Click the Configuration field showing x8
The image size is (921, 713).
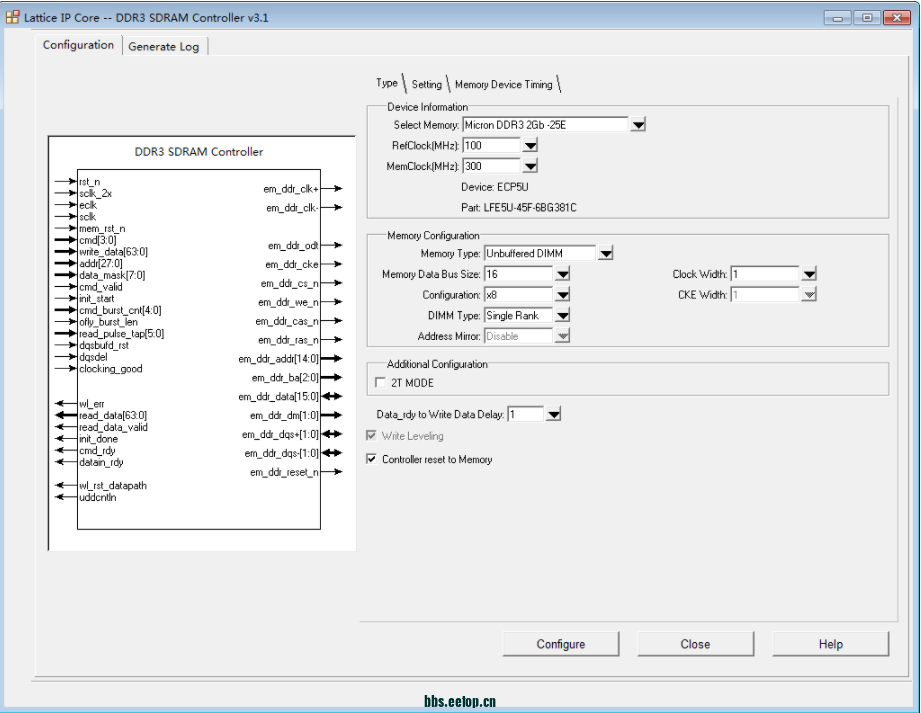pos(518,294)
